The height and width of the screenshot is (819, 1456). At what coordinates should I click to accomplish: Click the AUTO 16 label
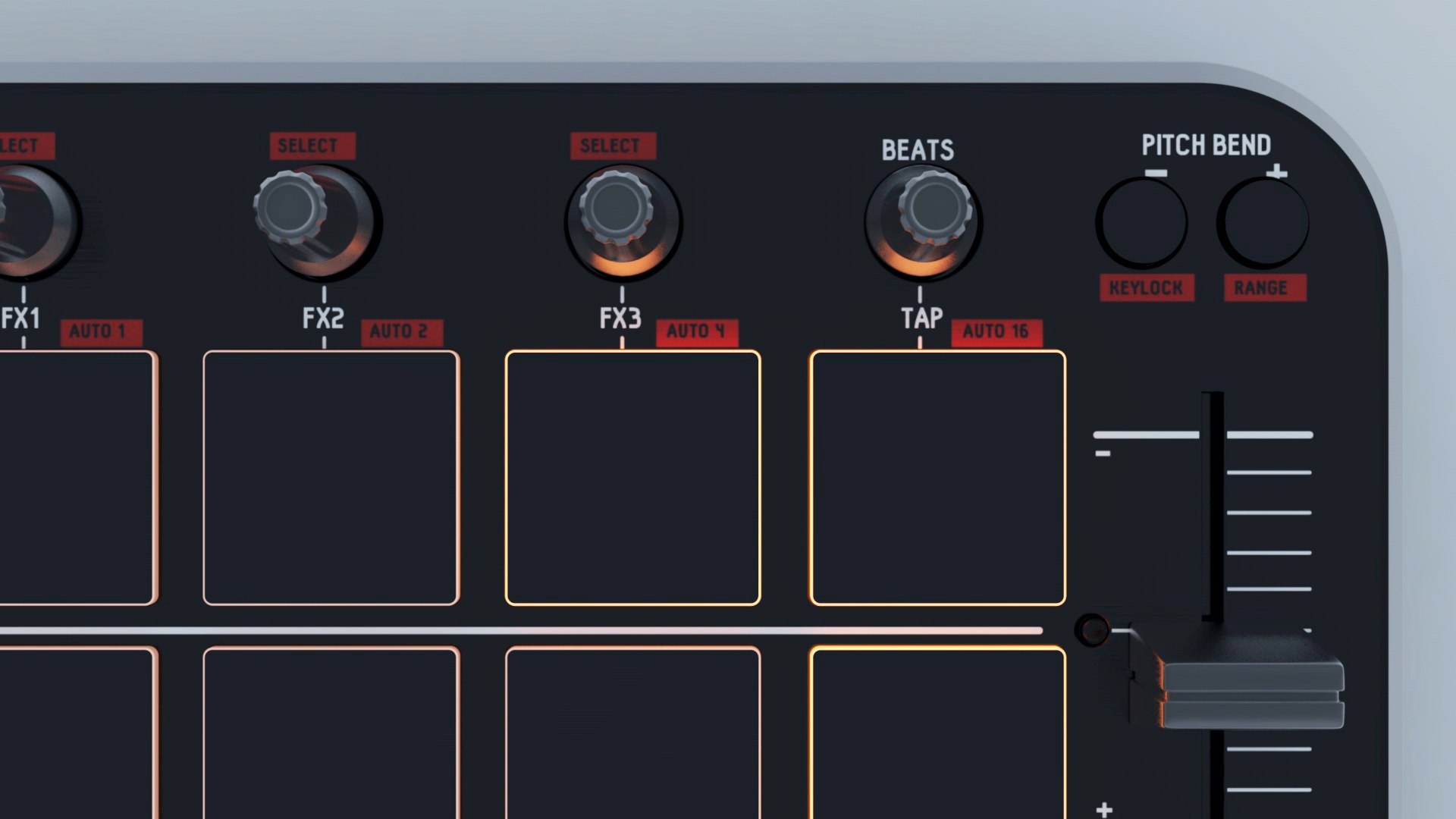[996, 332]
